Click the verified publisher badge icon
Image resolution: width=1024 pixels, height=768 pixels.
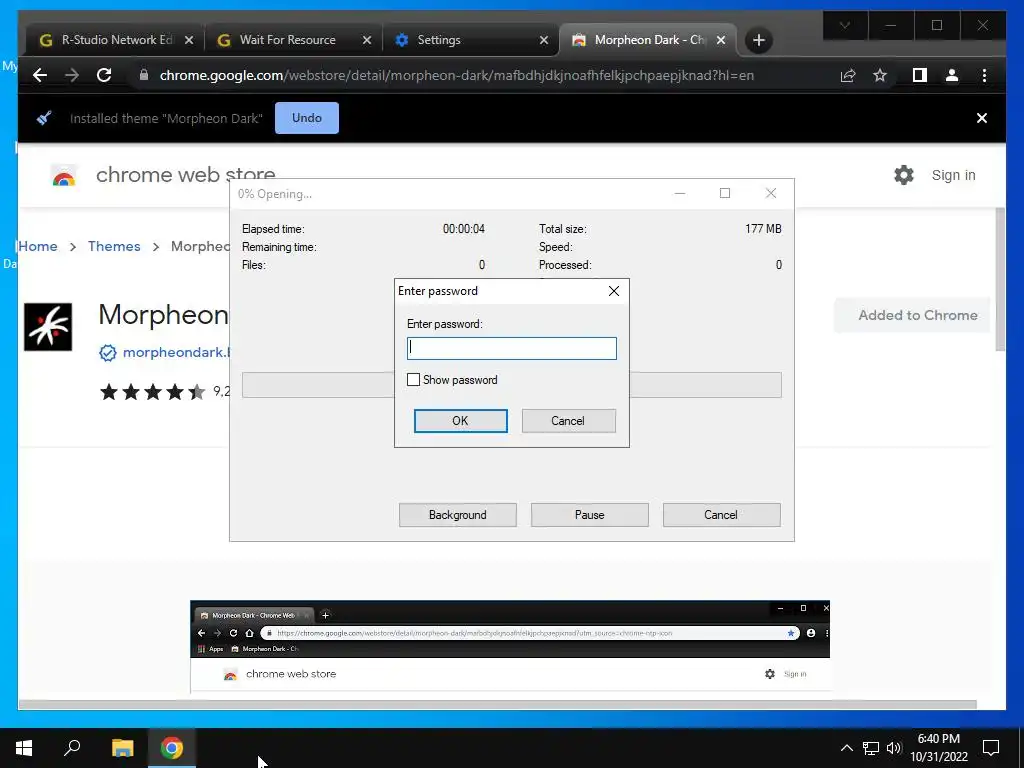pyautogui.click(x=108, y=353)
